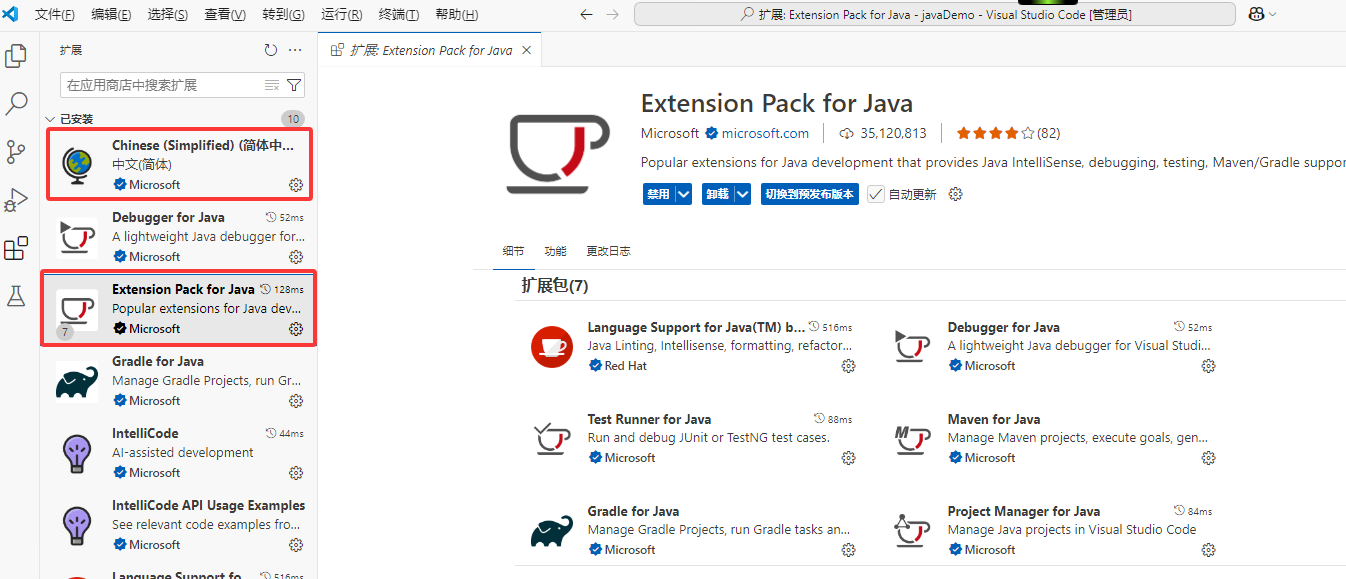This screenshot has width=1346, height=579.
Task: Expand the 卸载 dropdown arrow
Action: click(x=743, y=194)
